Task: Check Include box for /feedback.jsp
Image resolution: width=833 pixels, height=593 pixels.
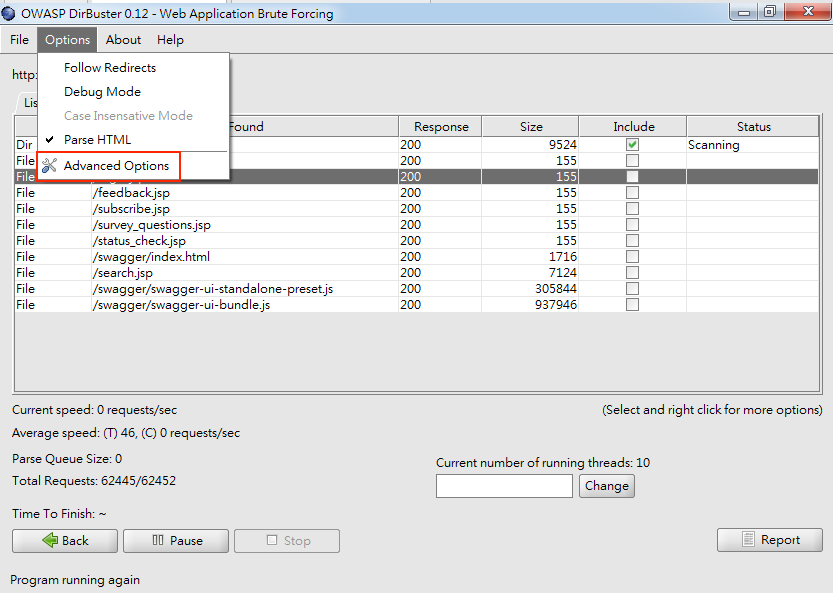Action: [632, 192]
